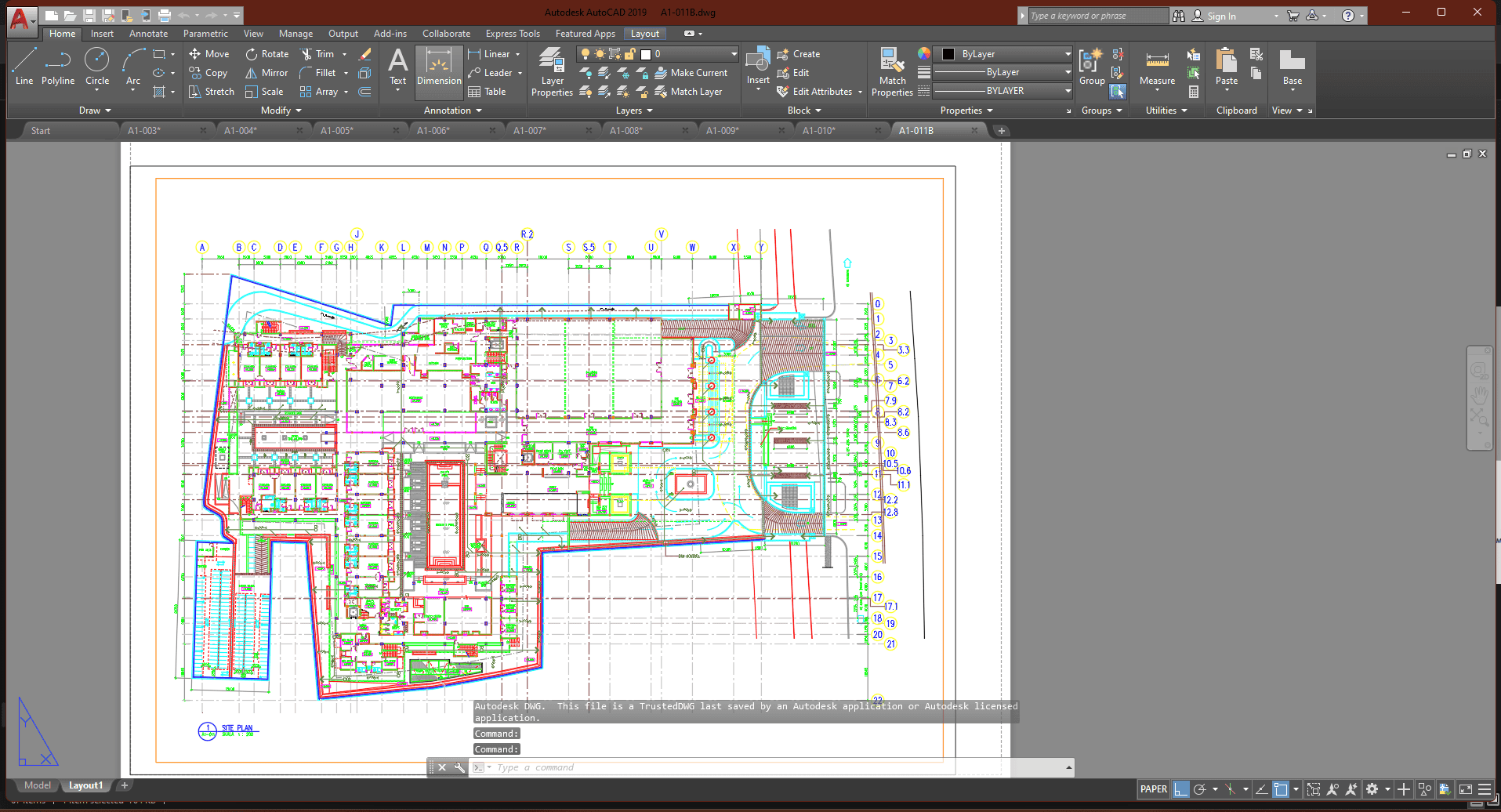Choose the Stretch modify tool

tap(212, 92)
